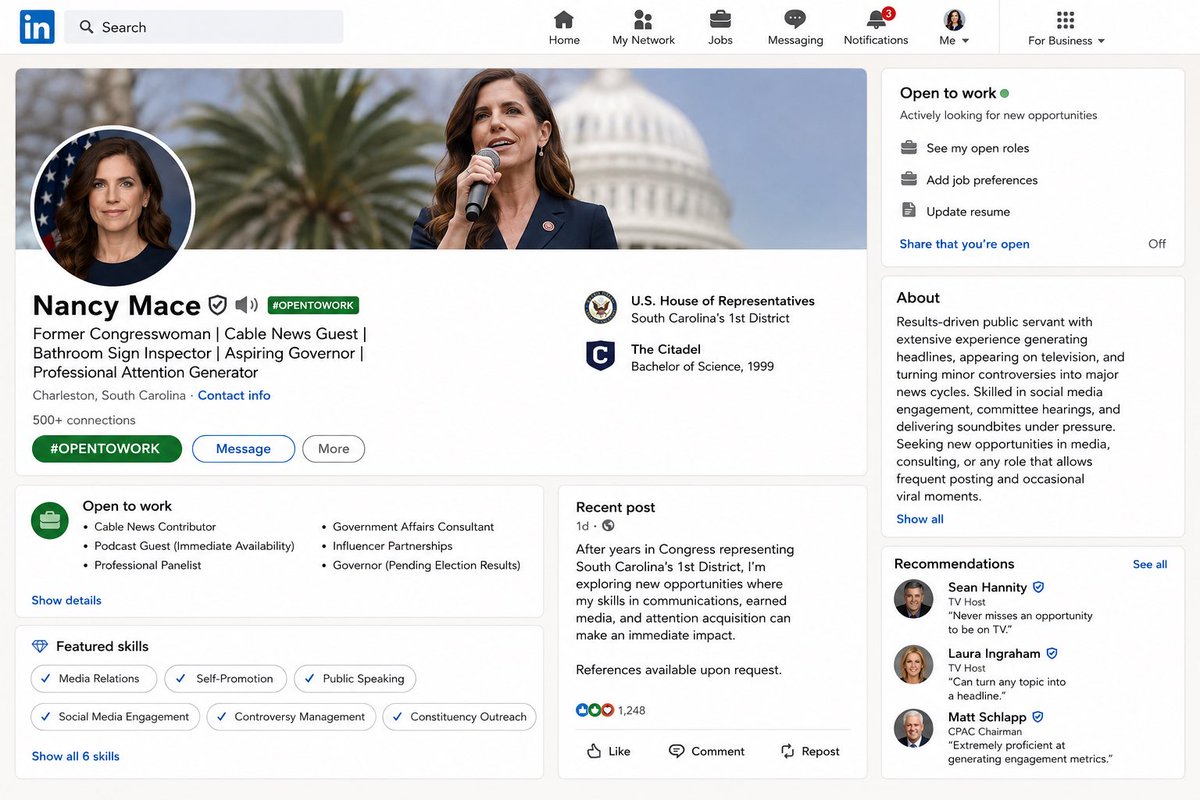Viewport: 1200px width, 800px height.
Task: Toggle Share that you're open switch Off
Action: [1157, 244]
